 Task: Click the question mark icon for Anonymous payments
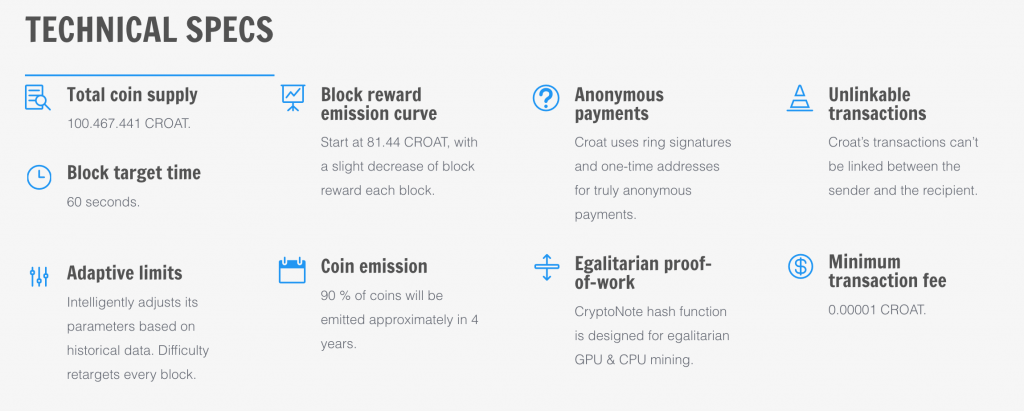tap(546, 97)
